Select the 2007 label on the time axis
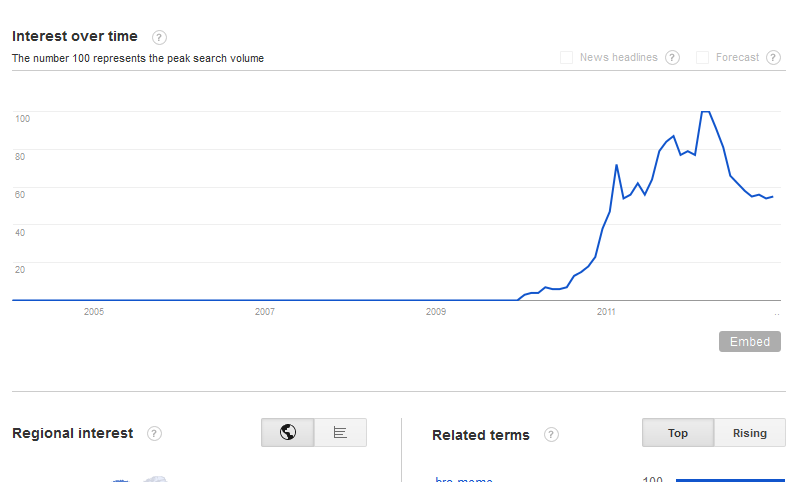This screenshot has width=809, height=485. tap(265, 312)
